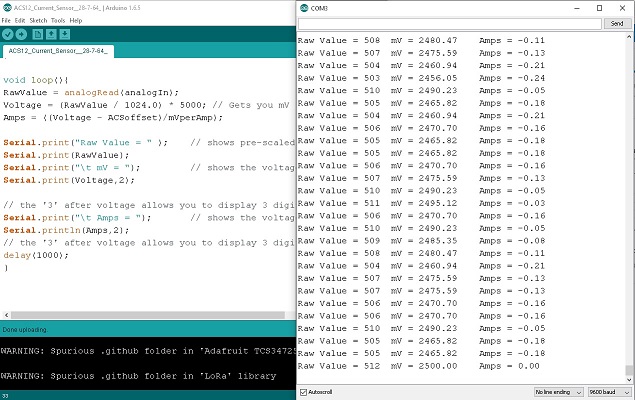635x400 pixels.
Task: Select the ACS12_Current_Sensor sketch tab
Action: (x=58, y=51)
